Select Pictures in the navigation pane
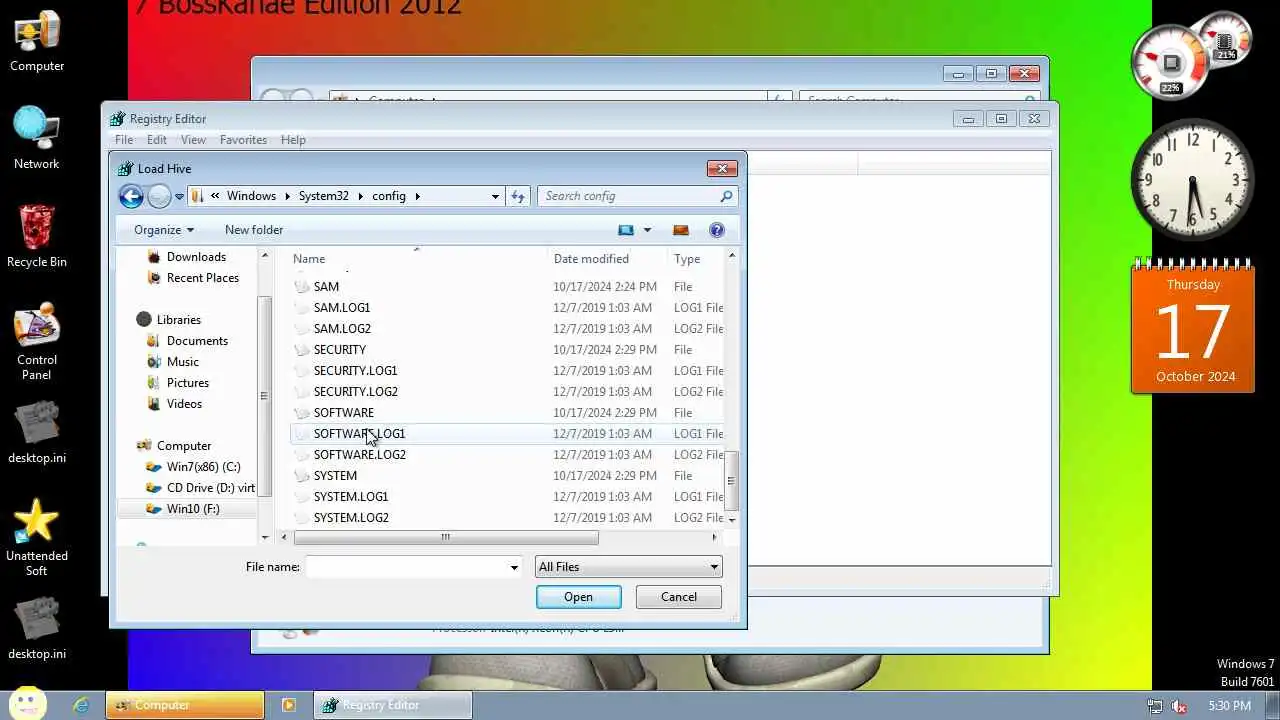This screenshot has width=1280, height=720. tap(188, 383)
